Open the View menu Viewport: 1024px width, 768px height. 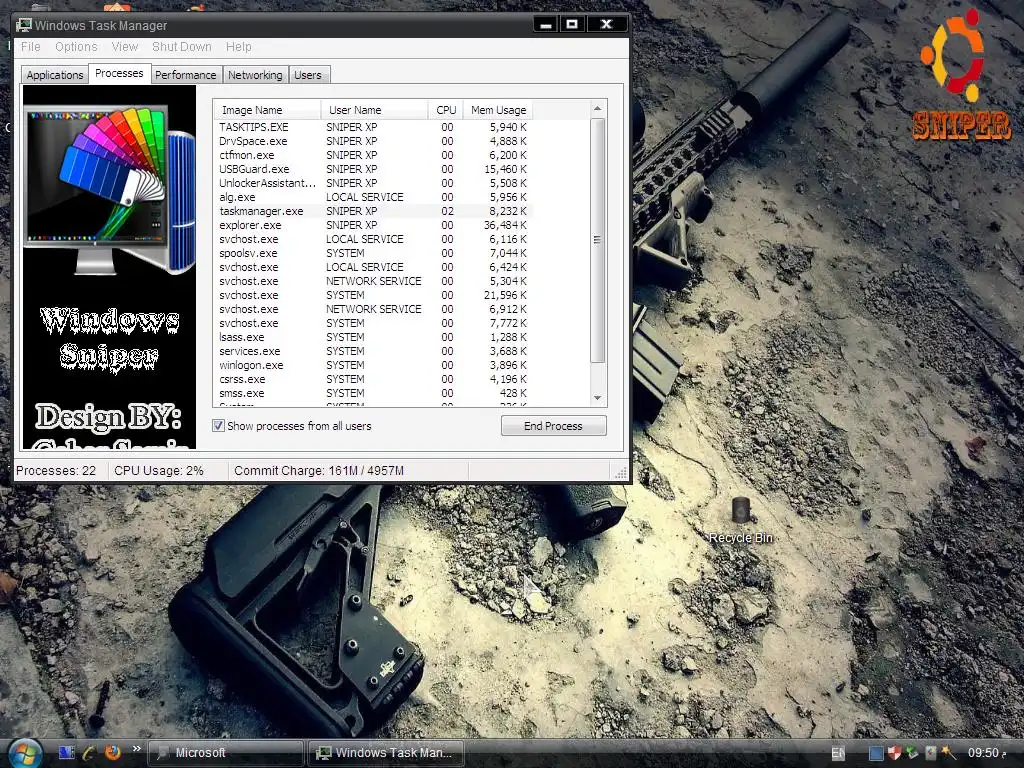pos(124,47)
